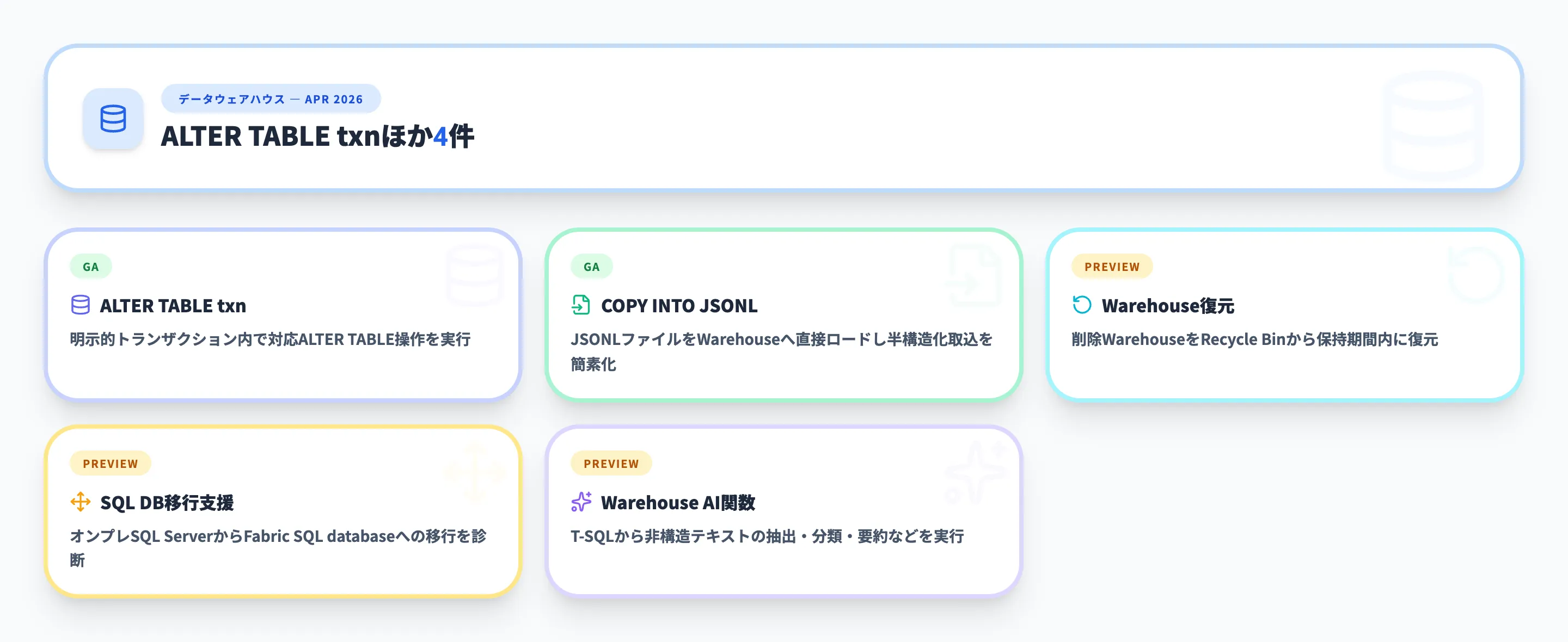Click the PREVIEW badge on Warehouse復元 card
This screenshot has height=642, width=1568.
[1112, 267]
